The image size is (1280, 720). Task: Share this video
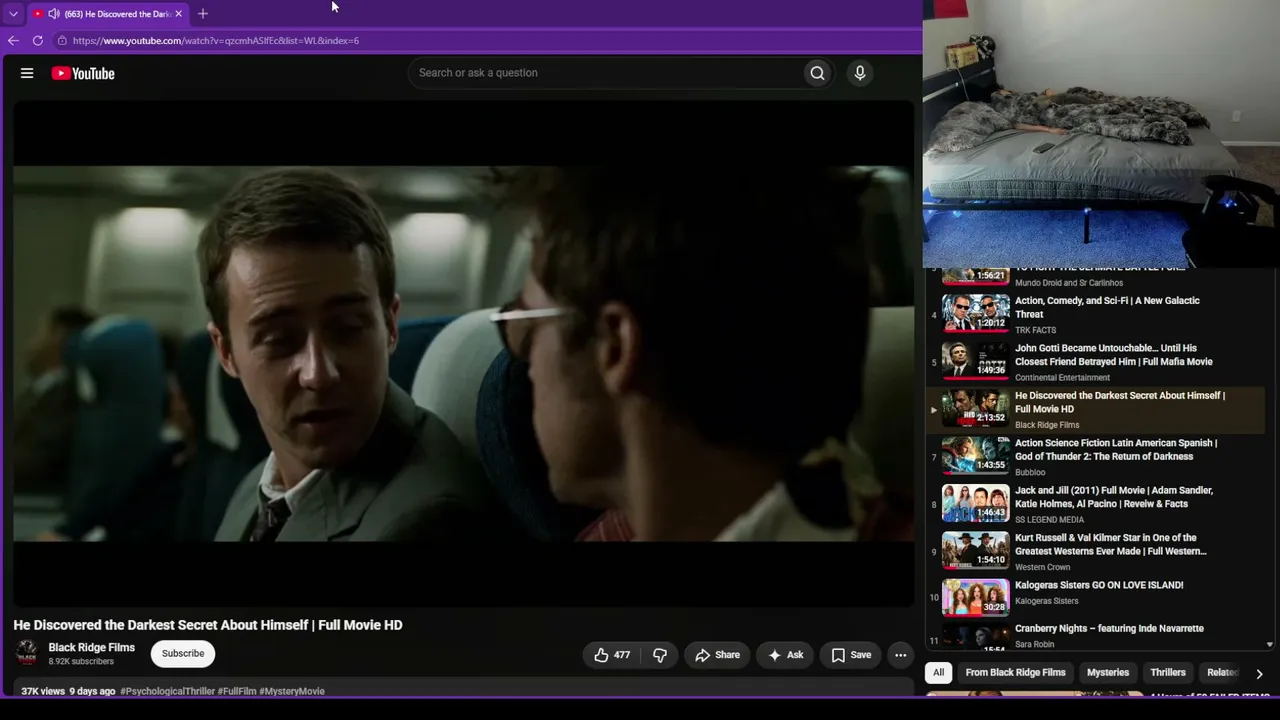tap(717, 655)
